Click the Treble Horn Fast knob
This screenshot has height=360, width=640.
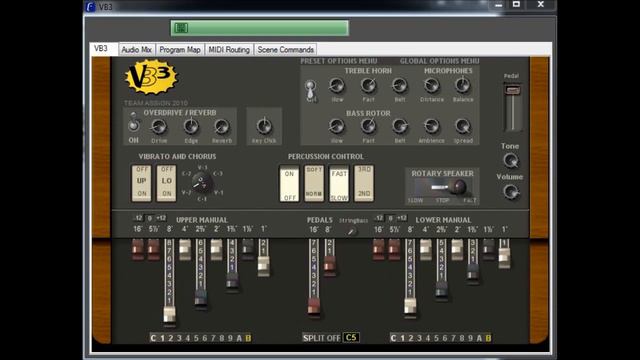(x=368, y=86)
